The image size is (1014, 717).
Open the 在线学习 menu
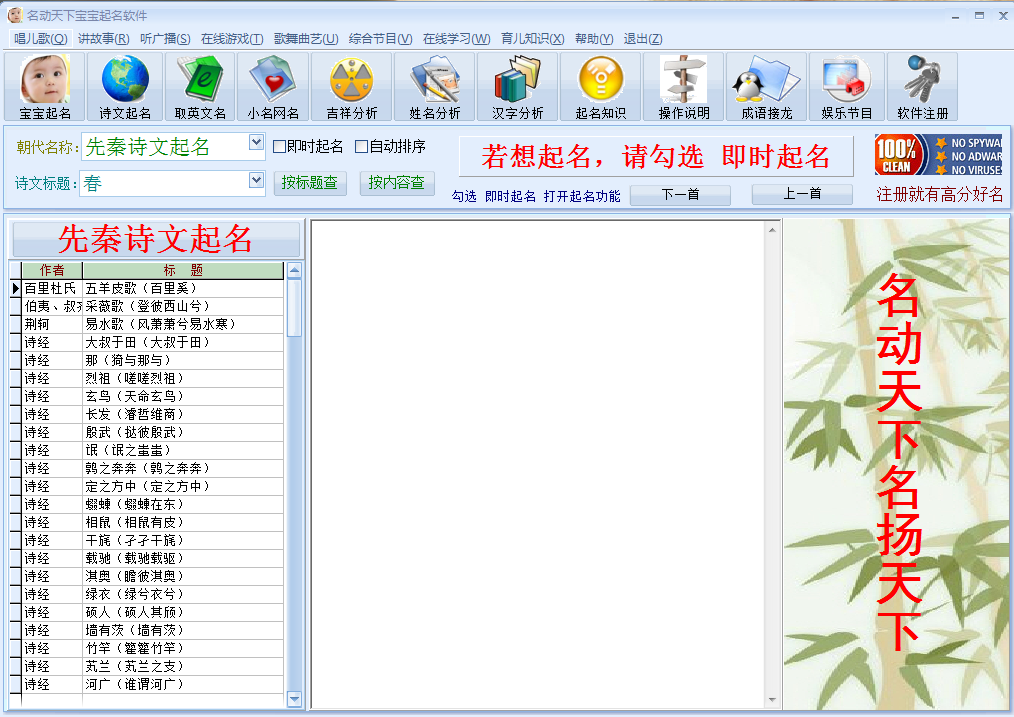457,39
